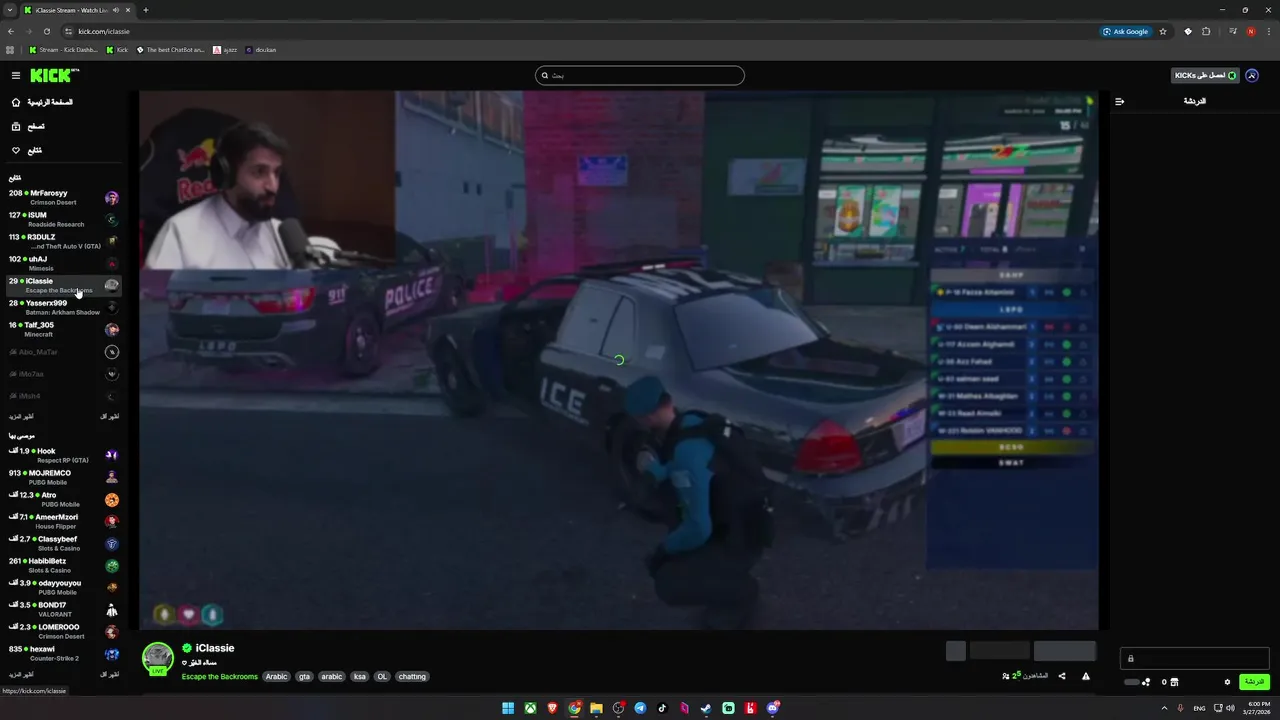Focus the Kick search box

[x=640, y=75]
